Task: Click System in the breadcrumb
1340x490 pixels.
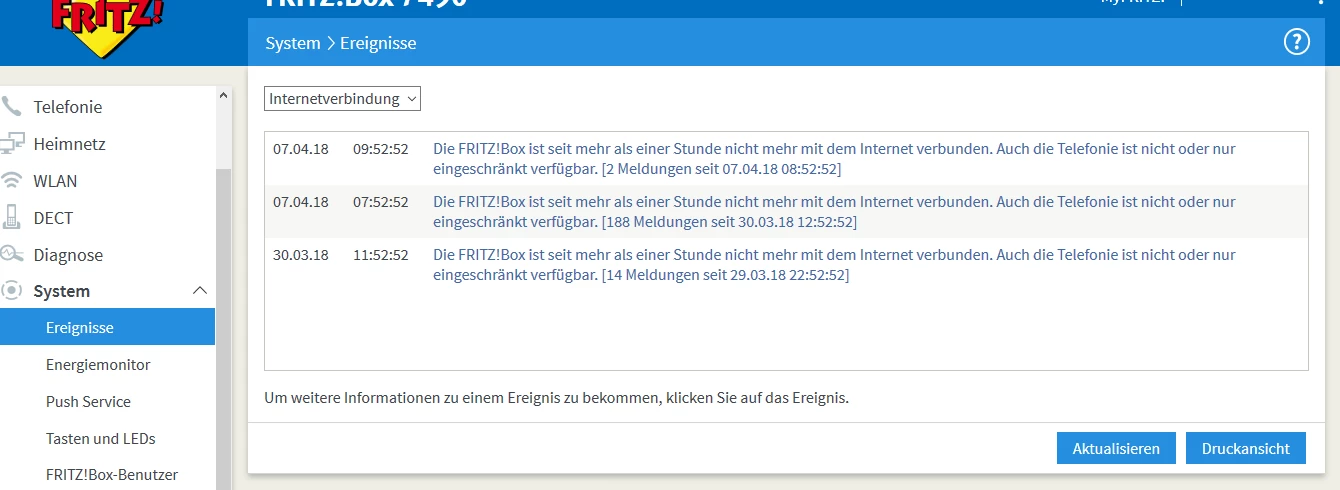Action: [x=293, y=43]
